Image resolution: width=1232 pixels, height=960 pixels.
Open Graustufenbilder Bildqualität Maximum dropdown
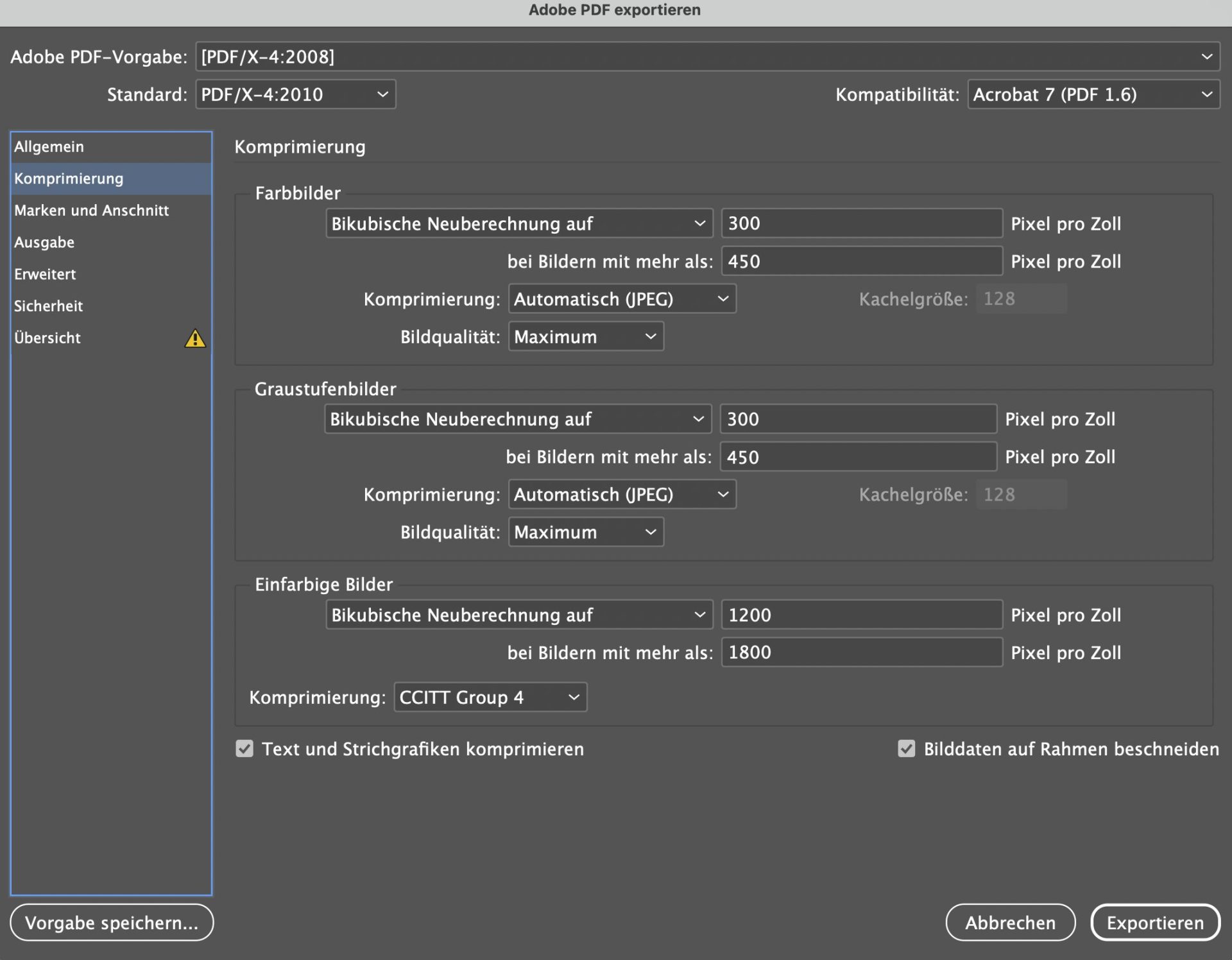586,532
